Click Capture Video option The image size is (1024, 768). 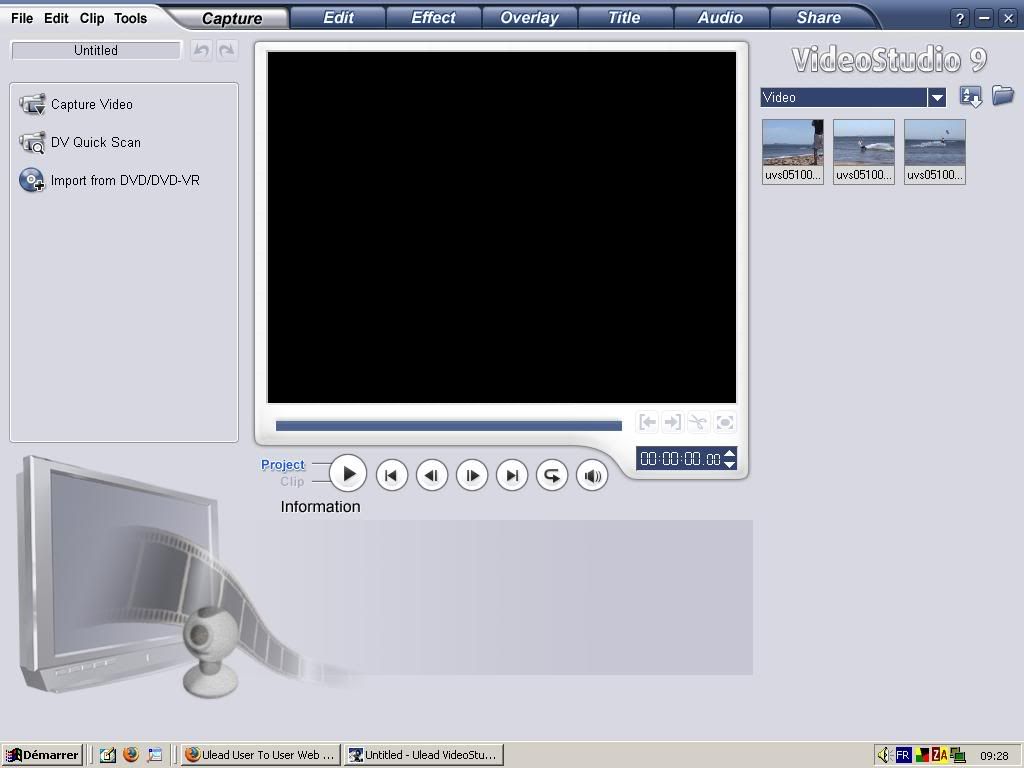[x=91, y=104]
